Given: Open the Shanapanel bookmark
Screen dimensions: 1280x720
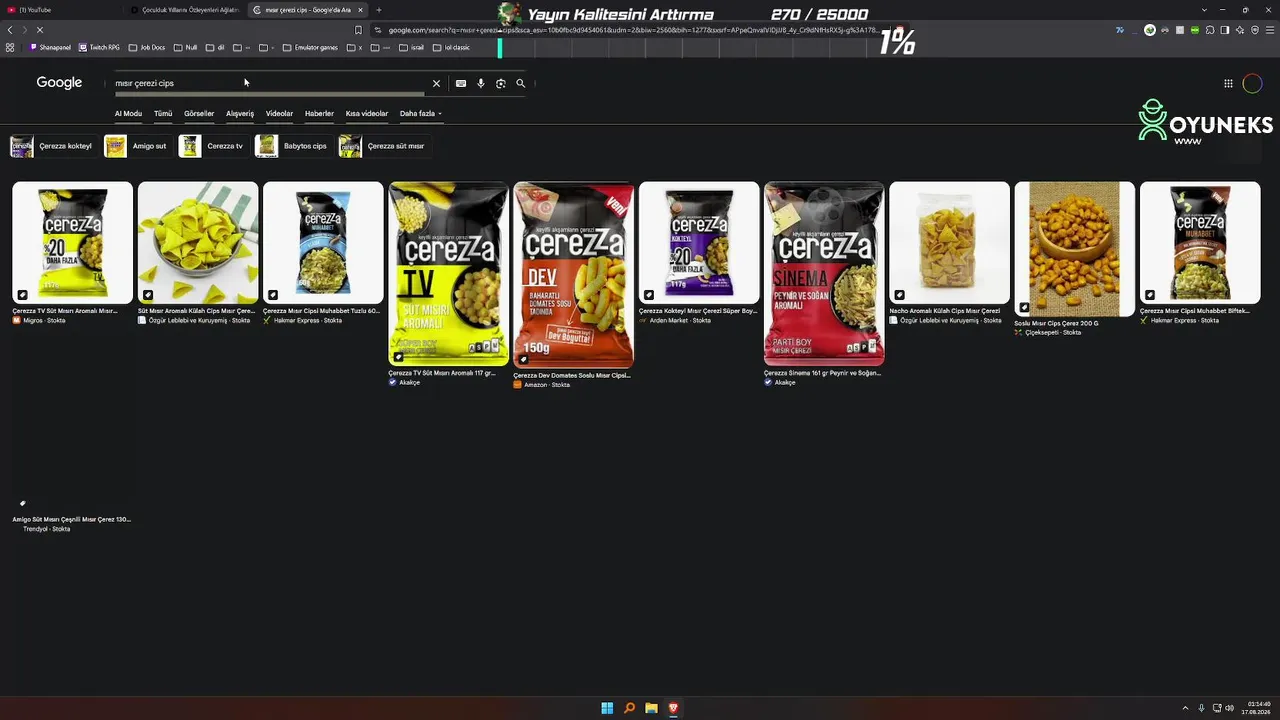Looking at the screenshot, I should tap(51, 47).
